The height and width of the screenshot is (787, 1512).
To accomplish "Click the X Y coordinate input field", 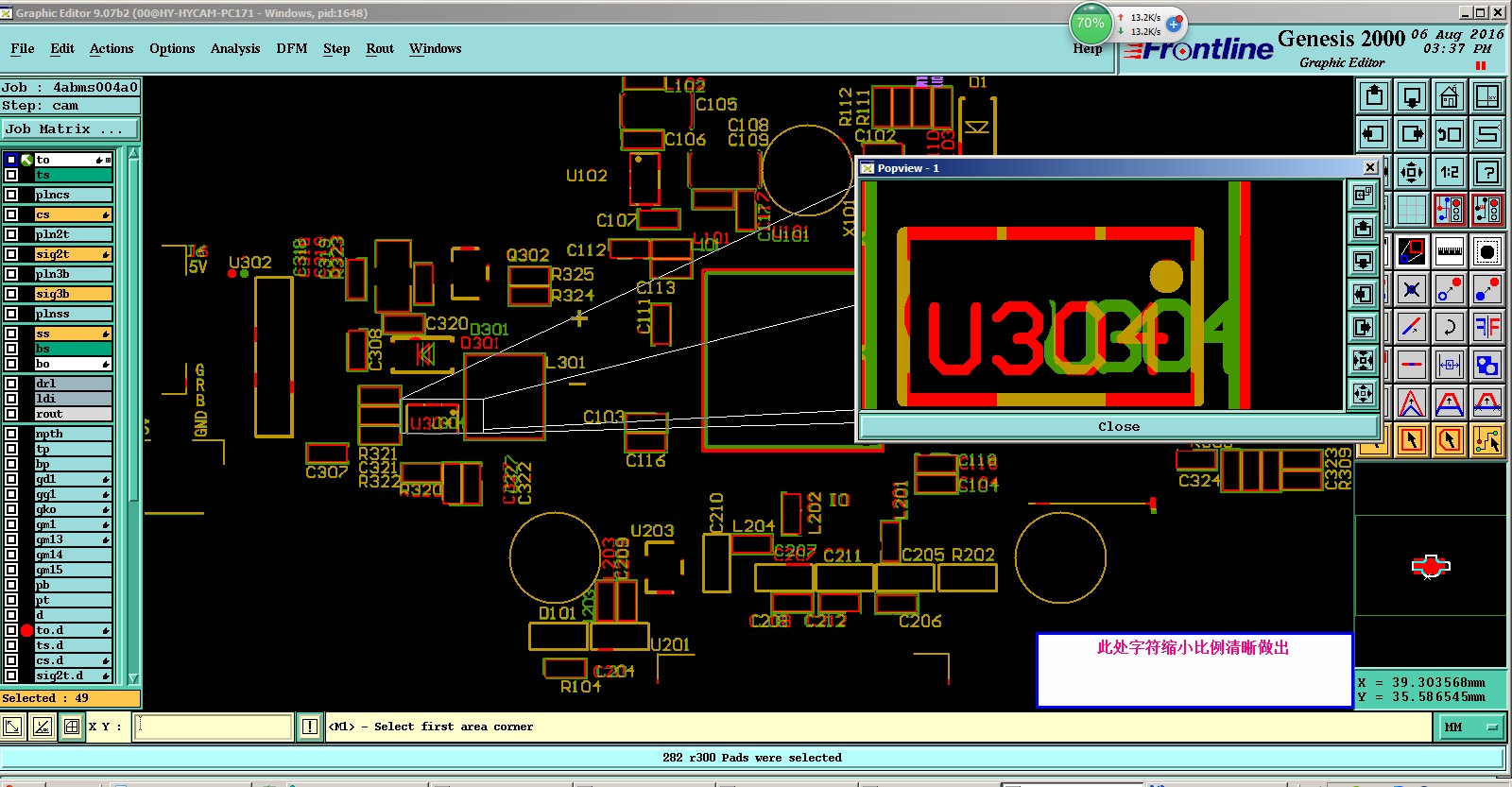I will pos(213,727).
